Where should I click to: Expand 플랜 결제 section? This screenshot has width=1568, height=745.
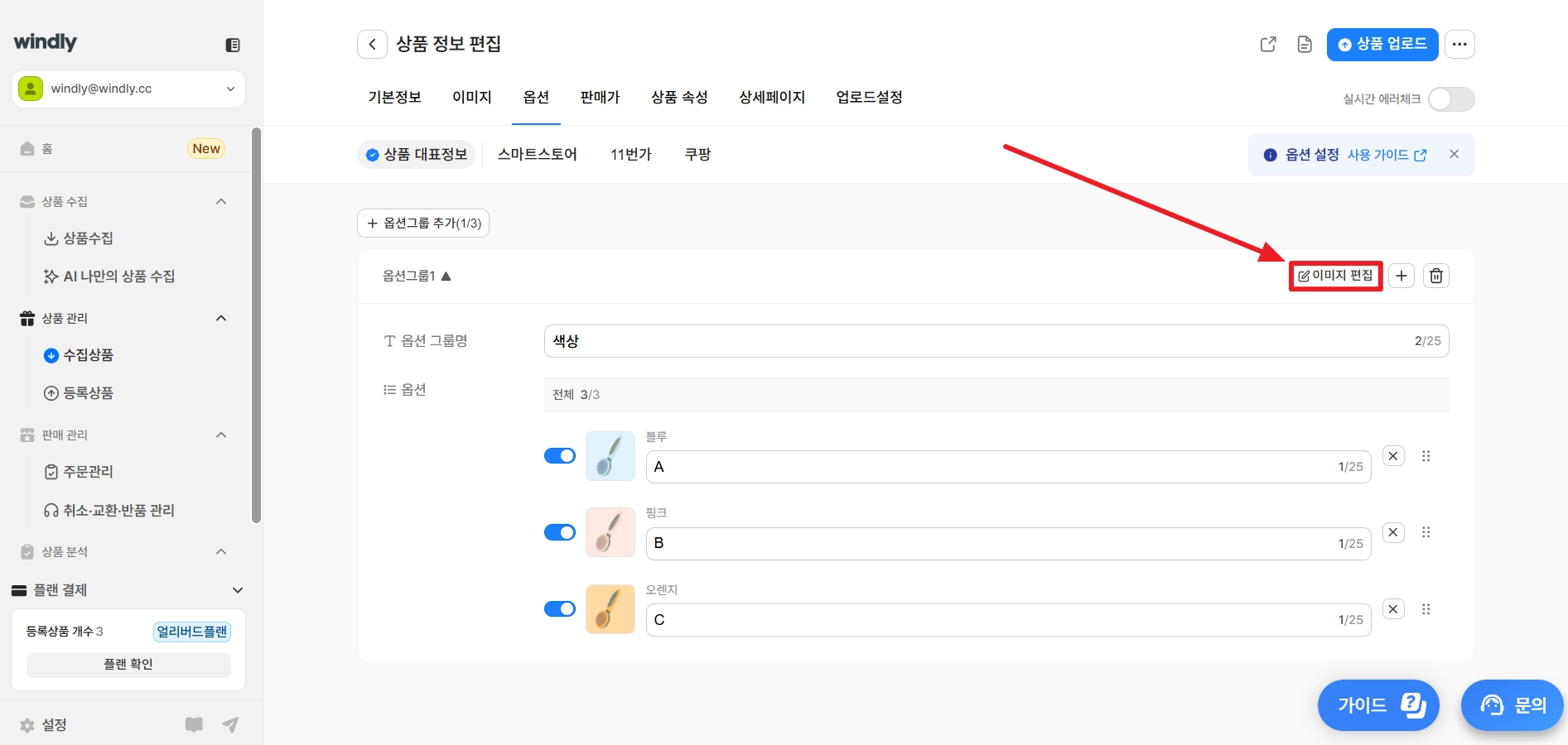[238, 590]
